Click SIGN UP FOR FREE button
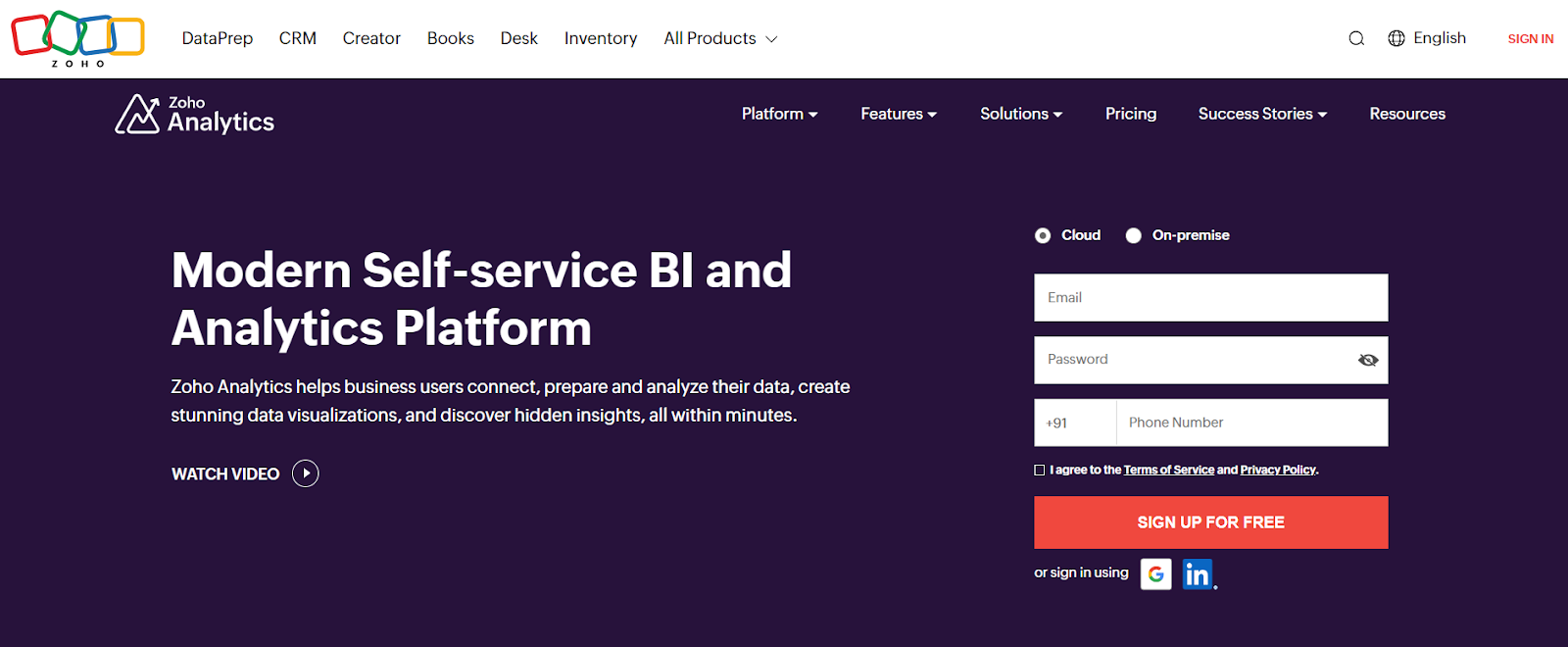1568x647 pixels. pyautogui.click(x=1211, y=523)
